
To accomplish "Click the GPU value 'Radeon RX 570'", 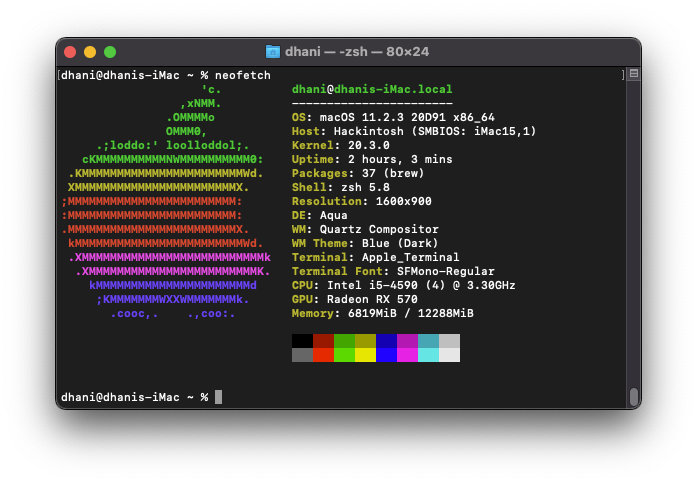I will (x=372, y=299).
